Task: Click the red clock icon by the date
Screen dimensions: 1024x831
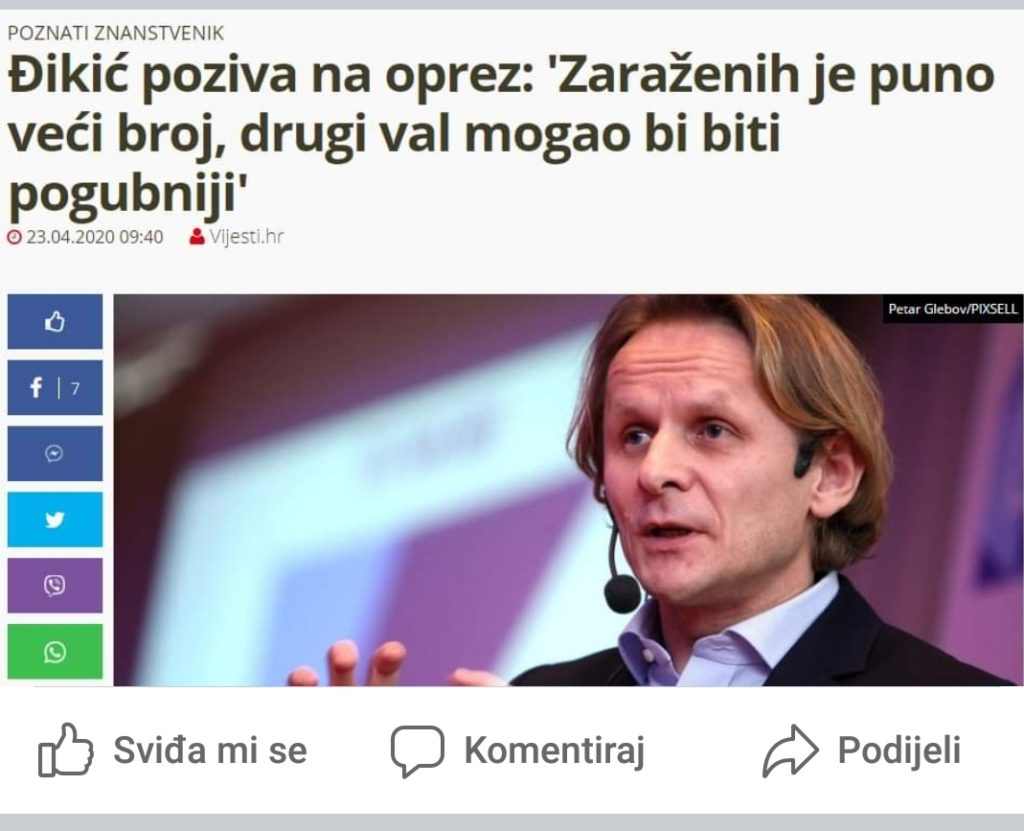Action: pos(14,236)
